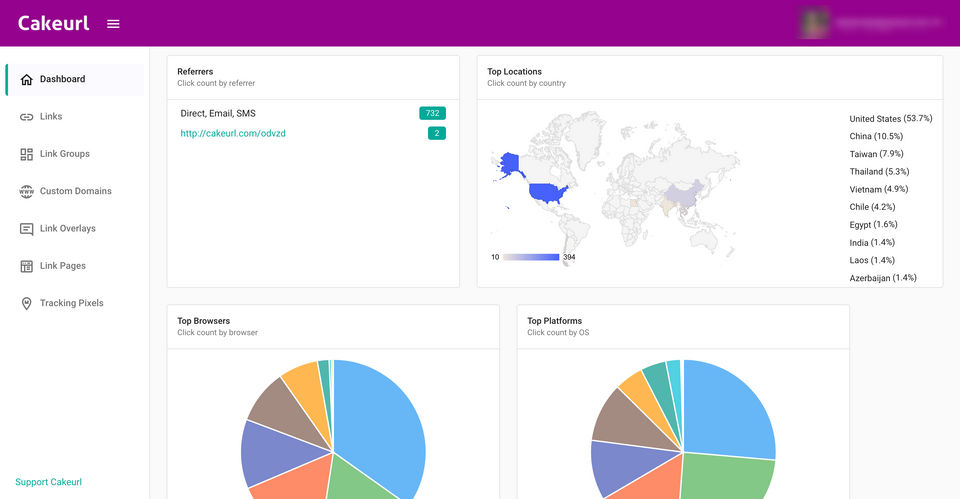Select Thailand (5.3%) entry
Viewport: 960px width, 499px height.
[879, 172]
